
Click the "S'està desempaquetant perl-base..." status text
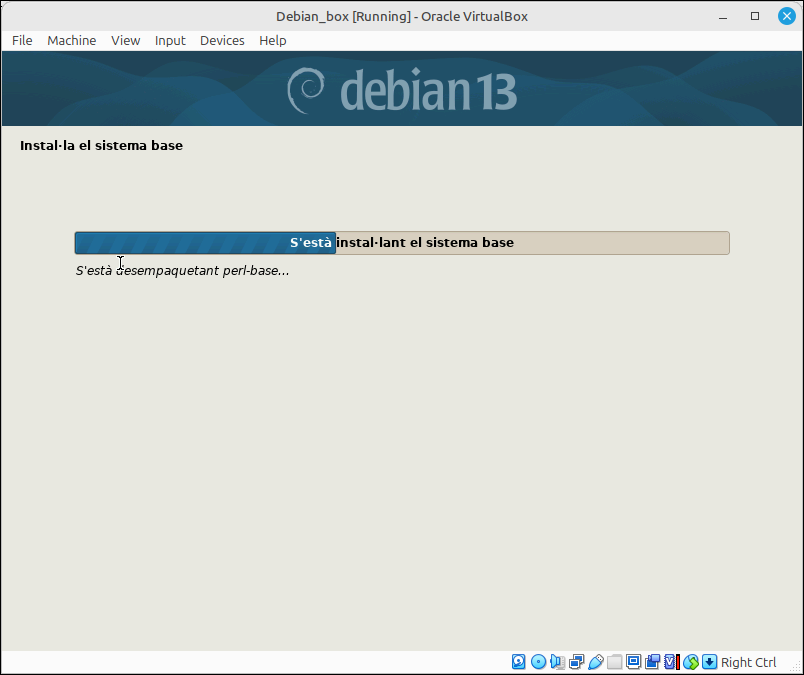[183, 271]
